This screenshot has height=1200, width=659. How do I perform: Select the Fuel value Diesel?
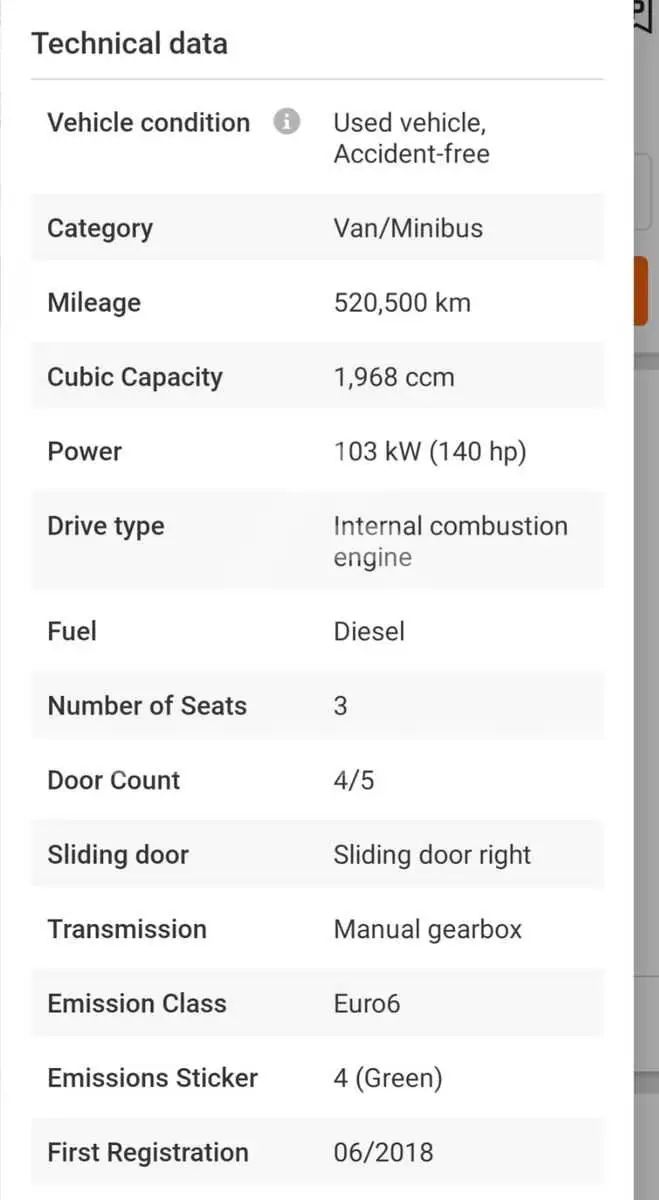tap(369, 631)
